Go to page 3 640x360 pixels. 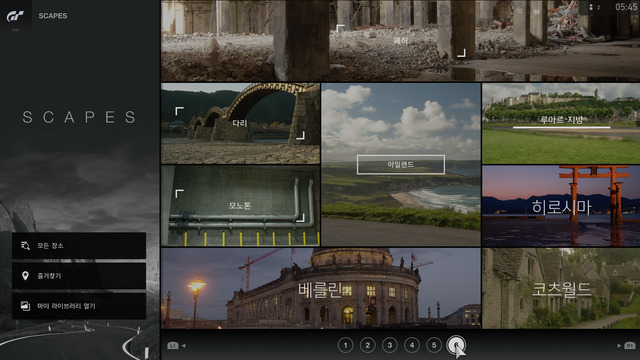(390, 345)
